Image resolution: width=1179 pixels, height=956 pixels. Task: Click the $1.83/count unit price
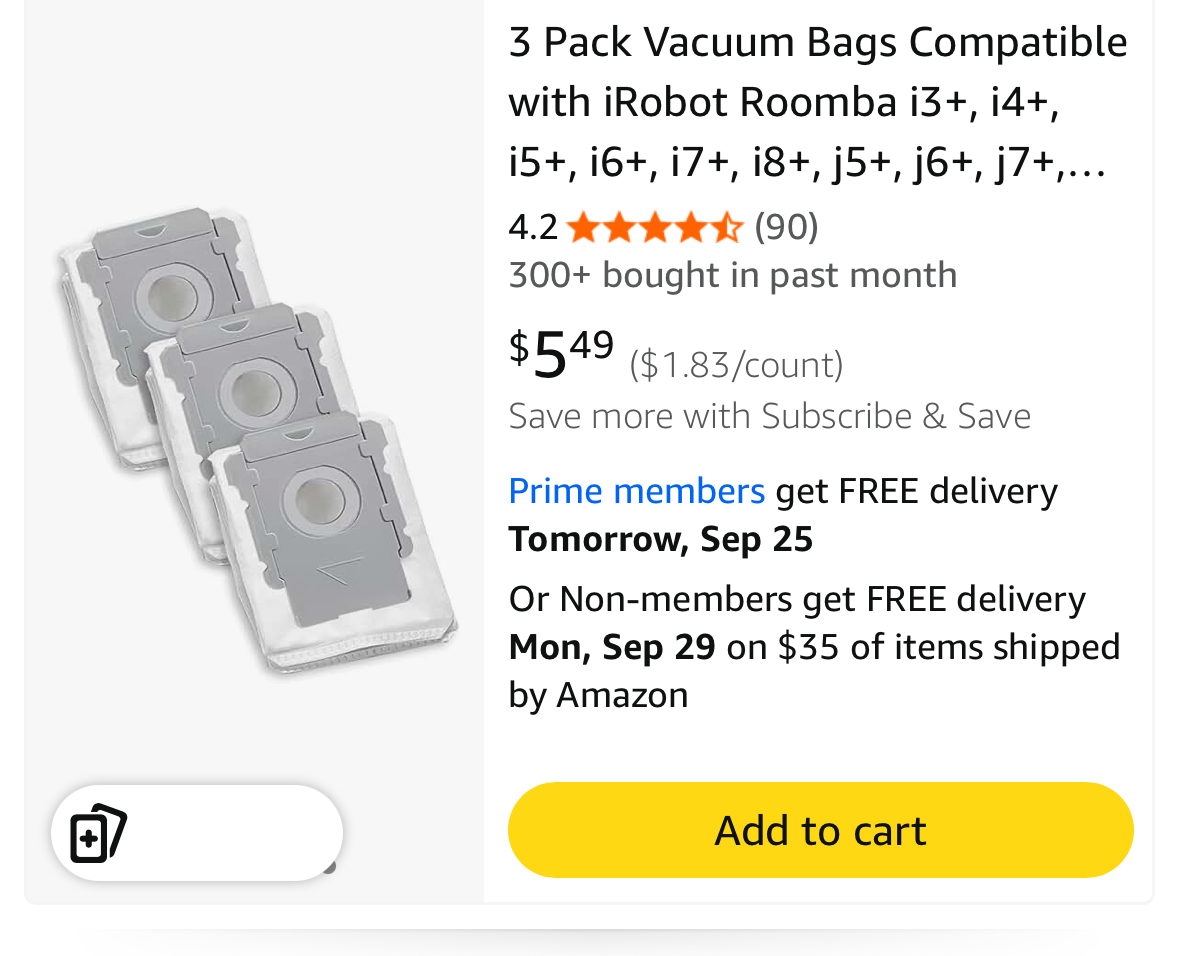coord(736,365)
